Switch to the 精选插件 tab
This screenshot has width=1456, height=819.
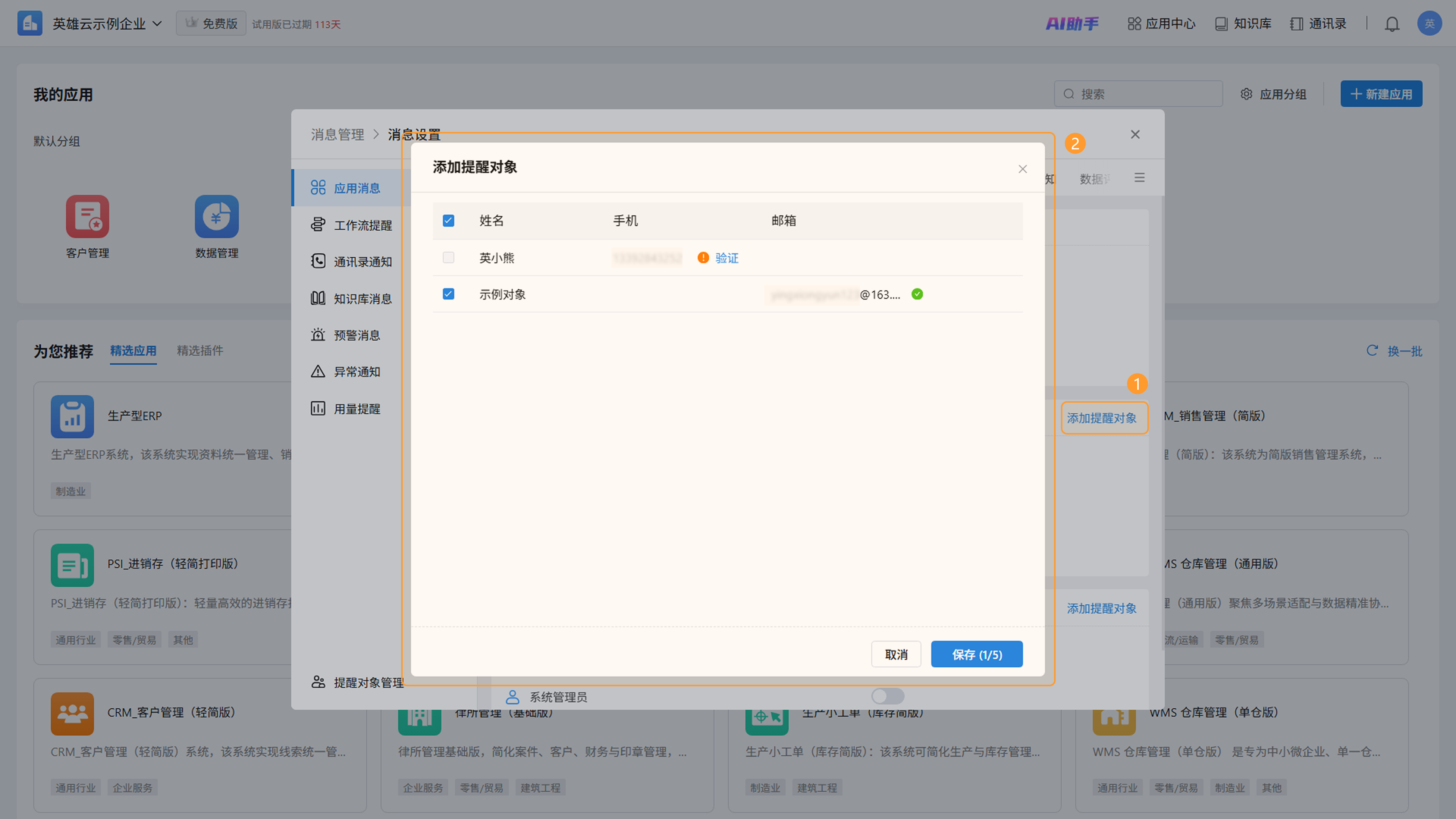click(x=199, y=350)
